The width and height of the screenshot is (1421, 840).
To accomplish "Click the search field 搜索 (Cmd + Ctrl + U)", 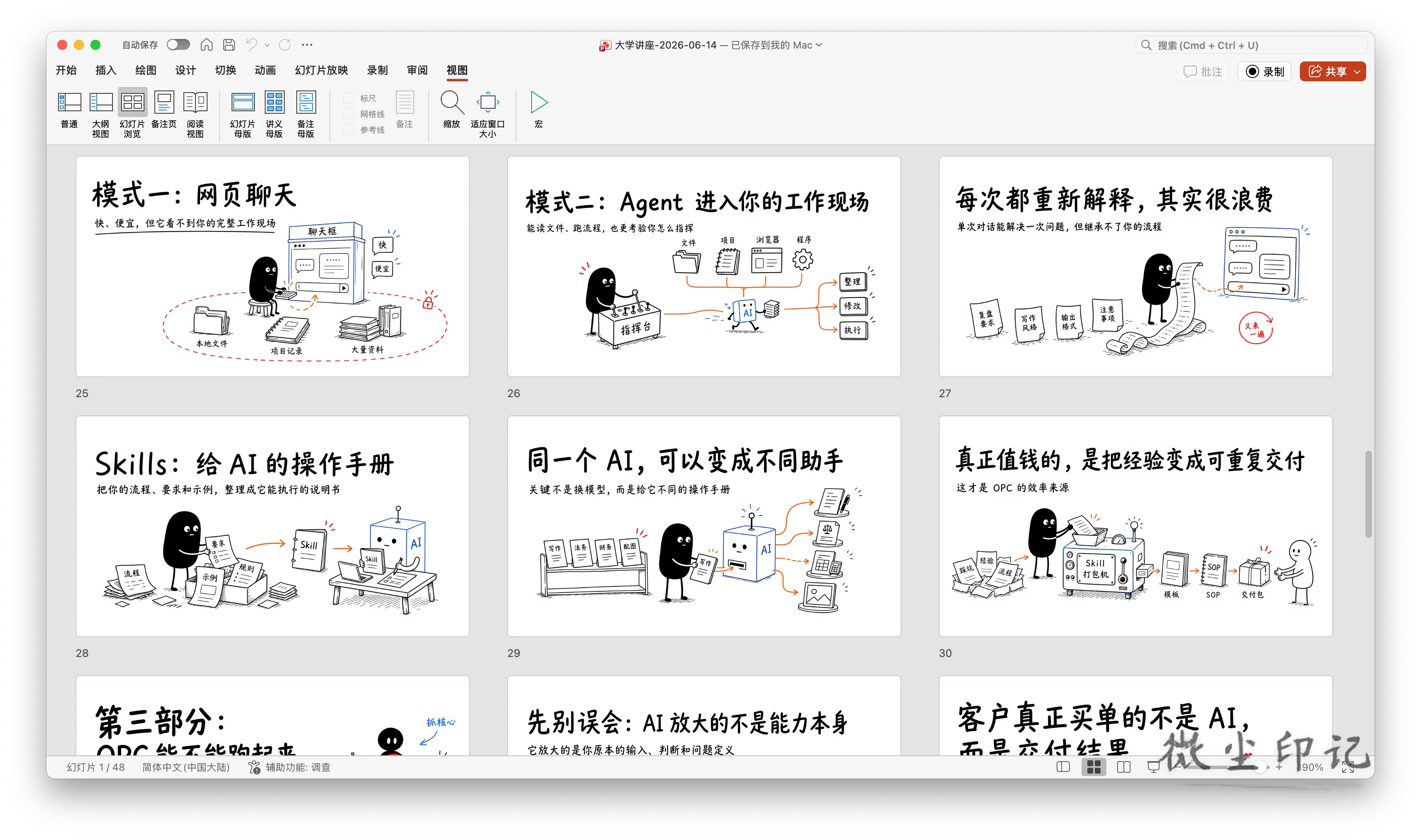I will pos(1252,45).
